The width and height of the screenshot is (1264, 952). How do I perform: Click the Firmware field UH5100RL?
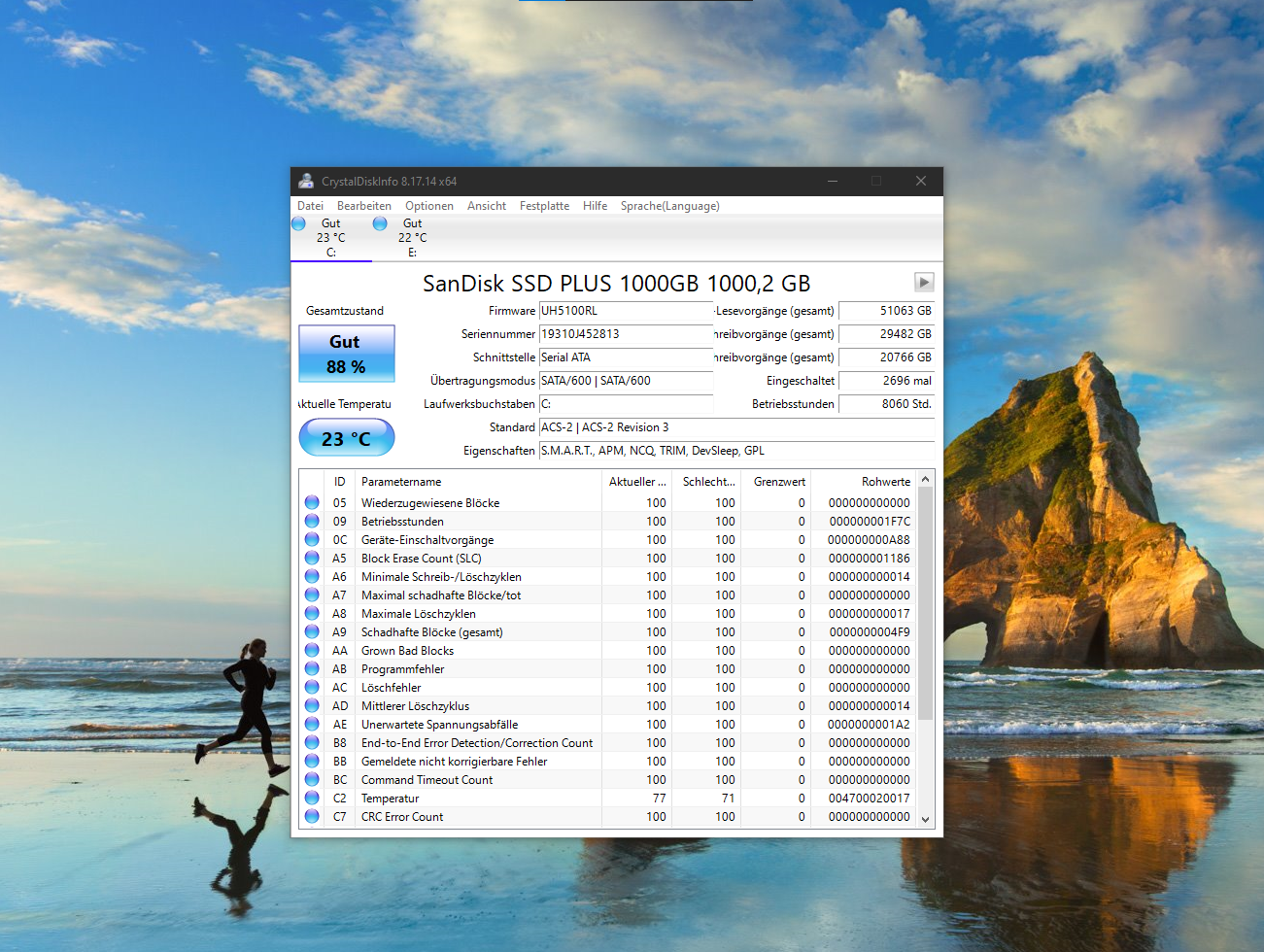click(626, 311)
